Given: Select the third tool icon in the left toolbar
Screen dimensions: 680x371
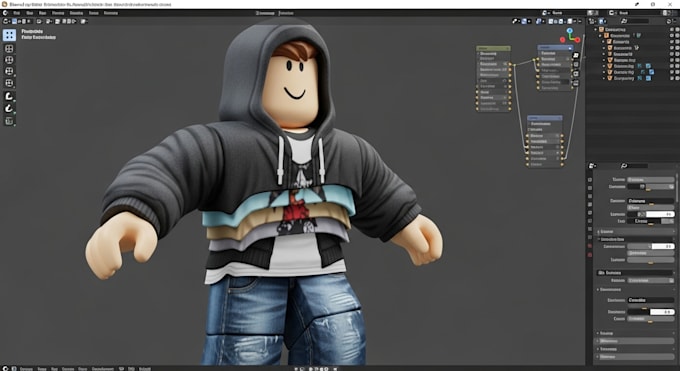Looking at the screenshot, I should pyautogui.click(x=9, y=60).
